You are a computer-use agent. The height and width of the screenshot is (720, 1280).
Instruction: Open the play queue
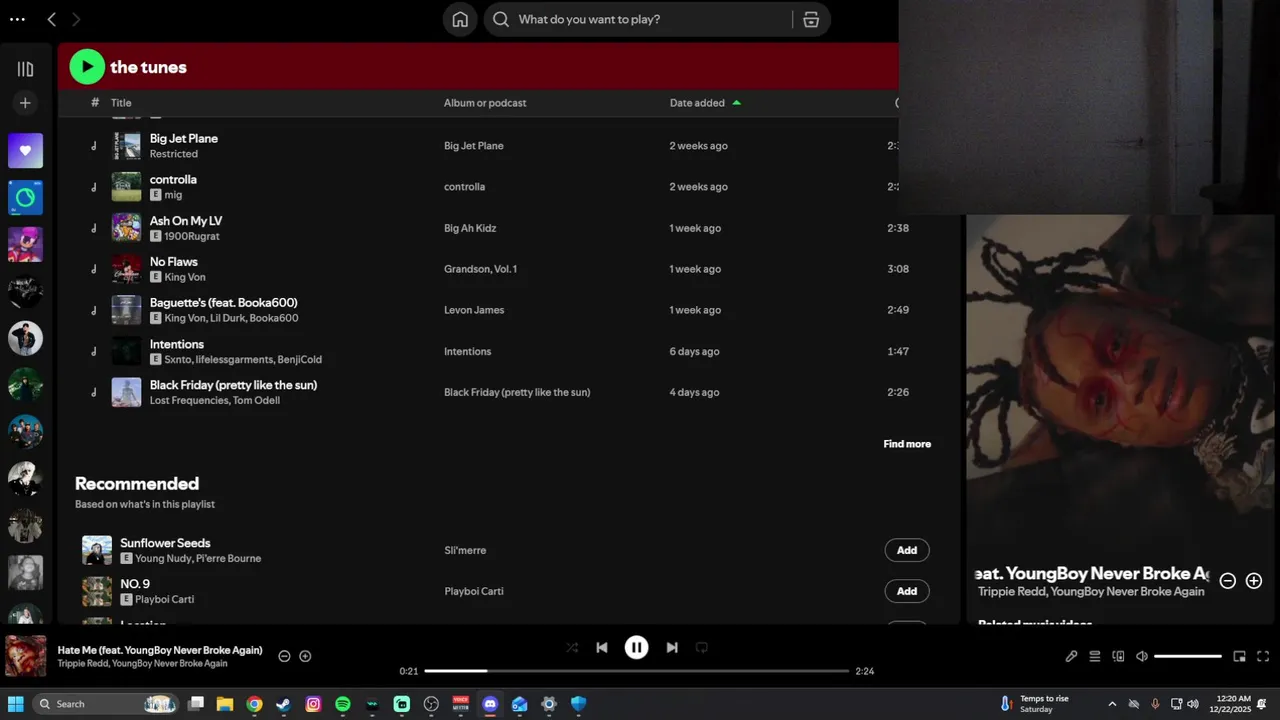[x=1095, y=656]
